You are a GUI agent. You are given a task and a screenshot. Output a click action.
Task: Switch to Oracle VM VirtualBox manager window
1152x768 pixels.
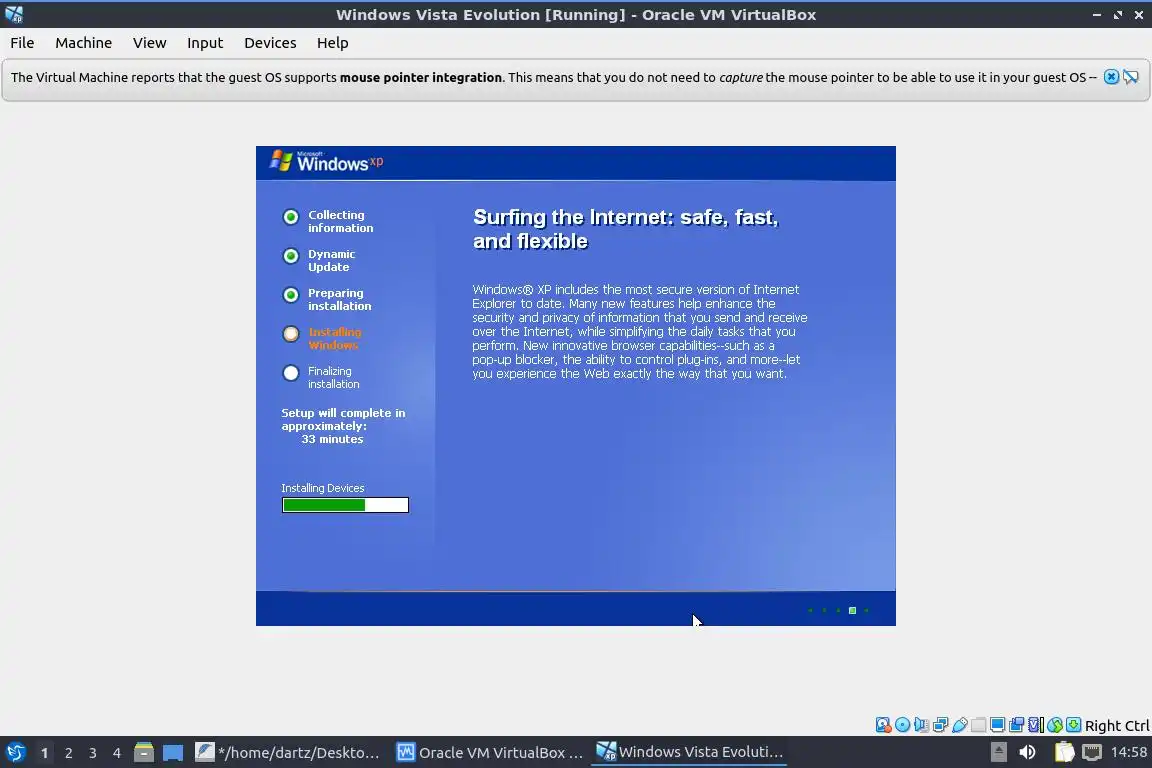(x=490, y=753)
